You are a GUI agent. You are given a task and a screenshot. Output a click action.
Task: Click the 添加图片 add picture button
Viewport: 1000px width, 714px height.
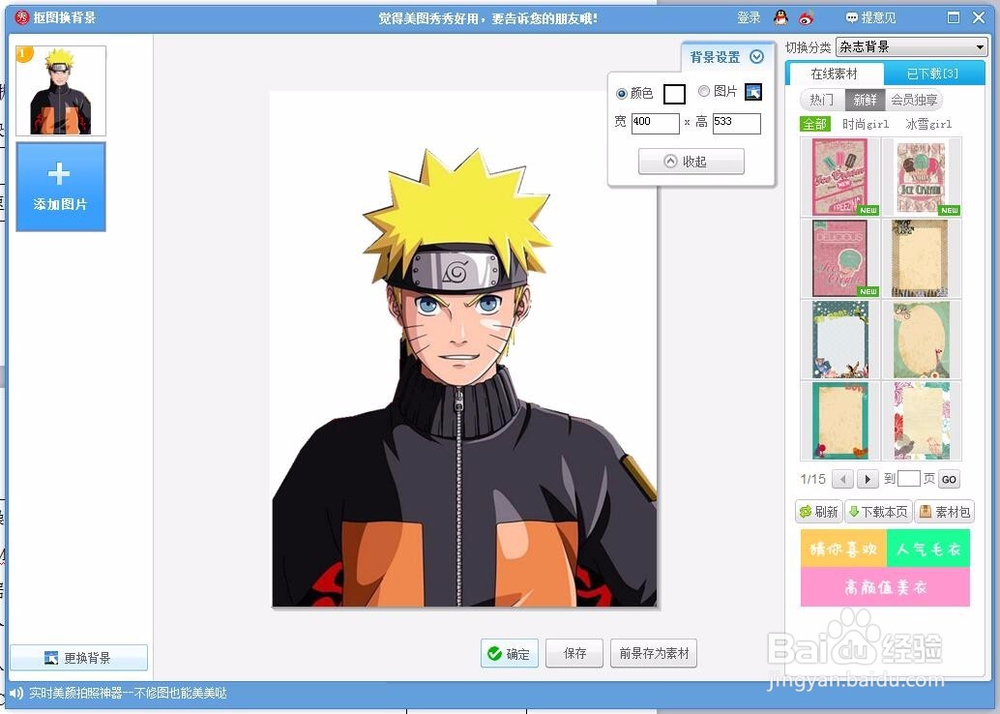point(61,186)
